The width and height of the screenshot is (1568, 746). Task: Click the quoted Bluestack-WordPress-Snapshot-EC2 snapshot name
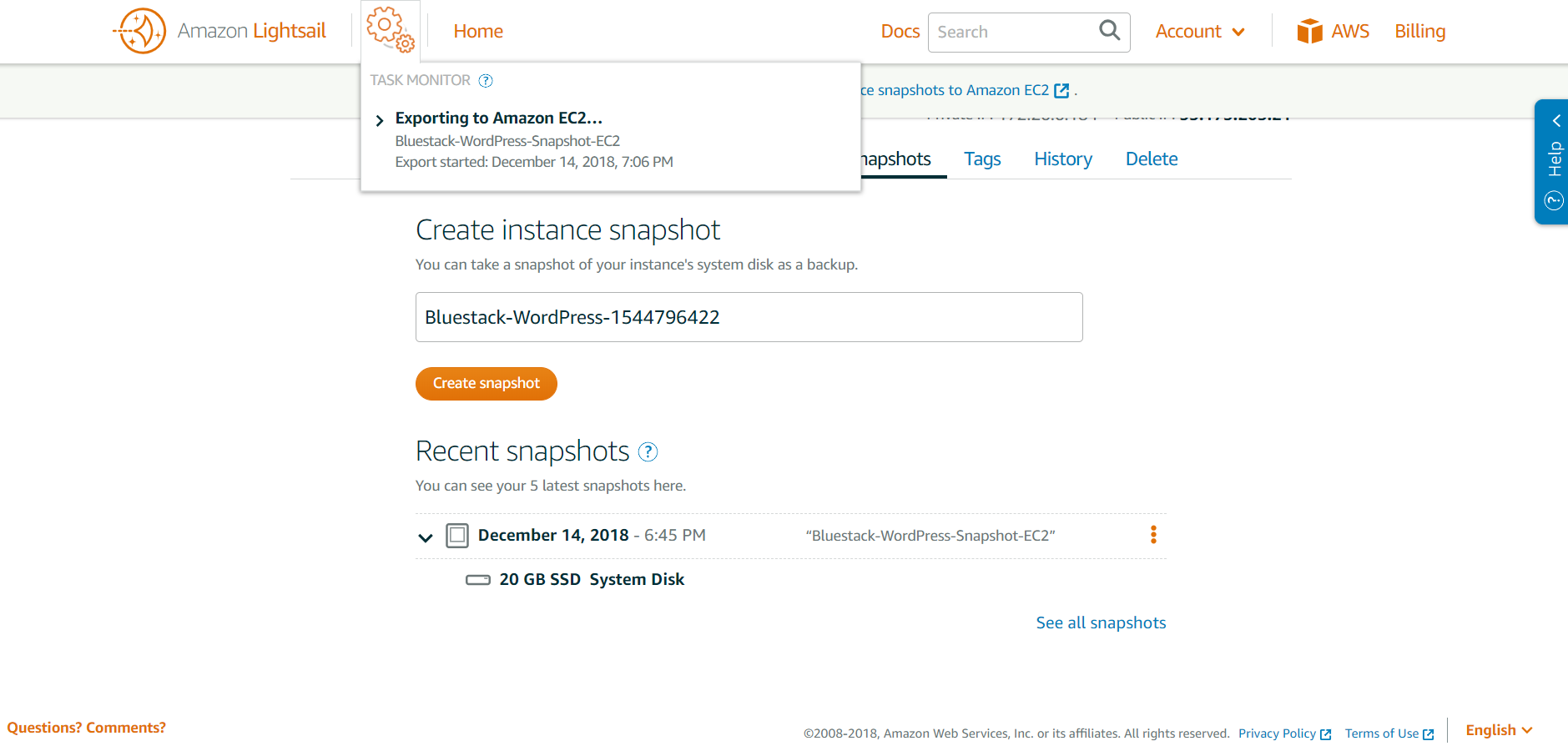(930, 536)
